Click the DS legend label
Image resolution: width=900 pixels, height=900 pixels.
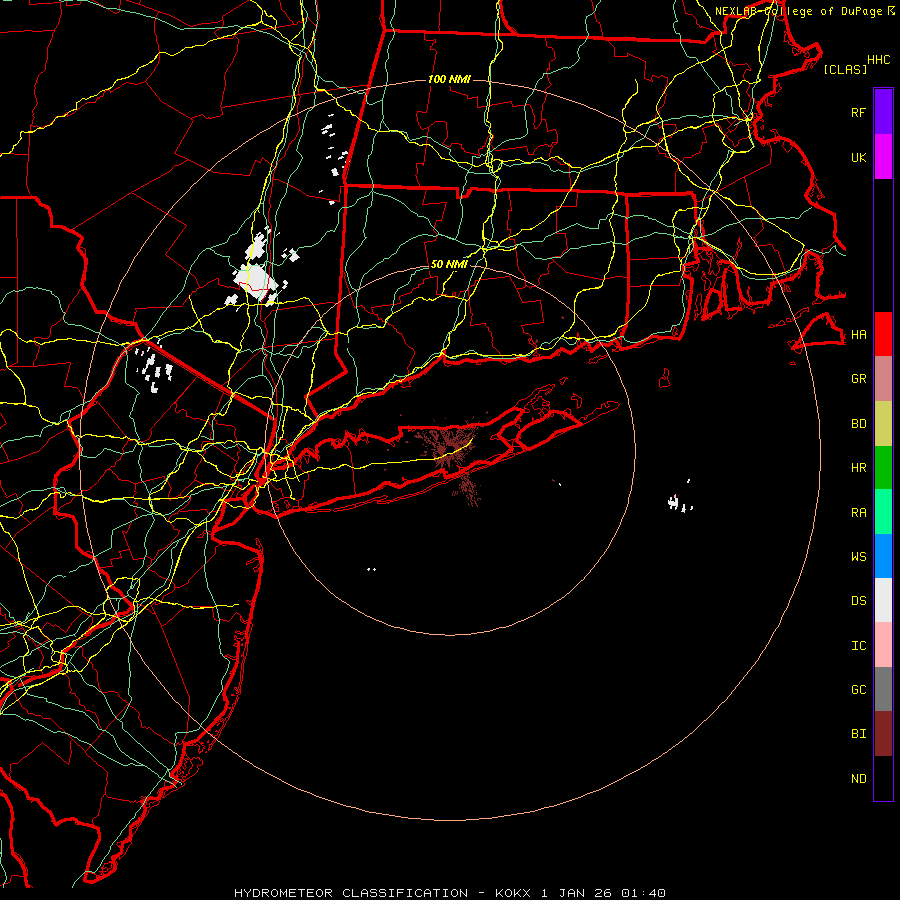(858, 600)
